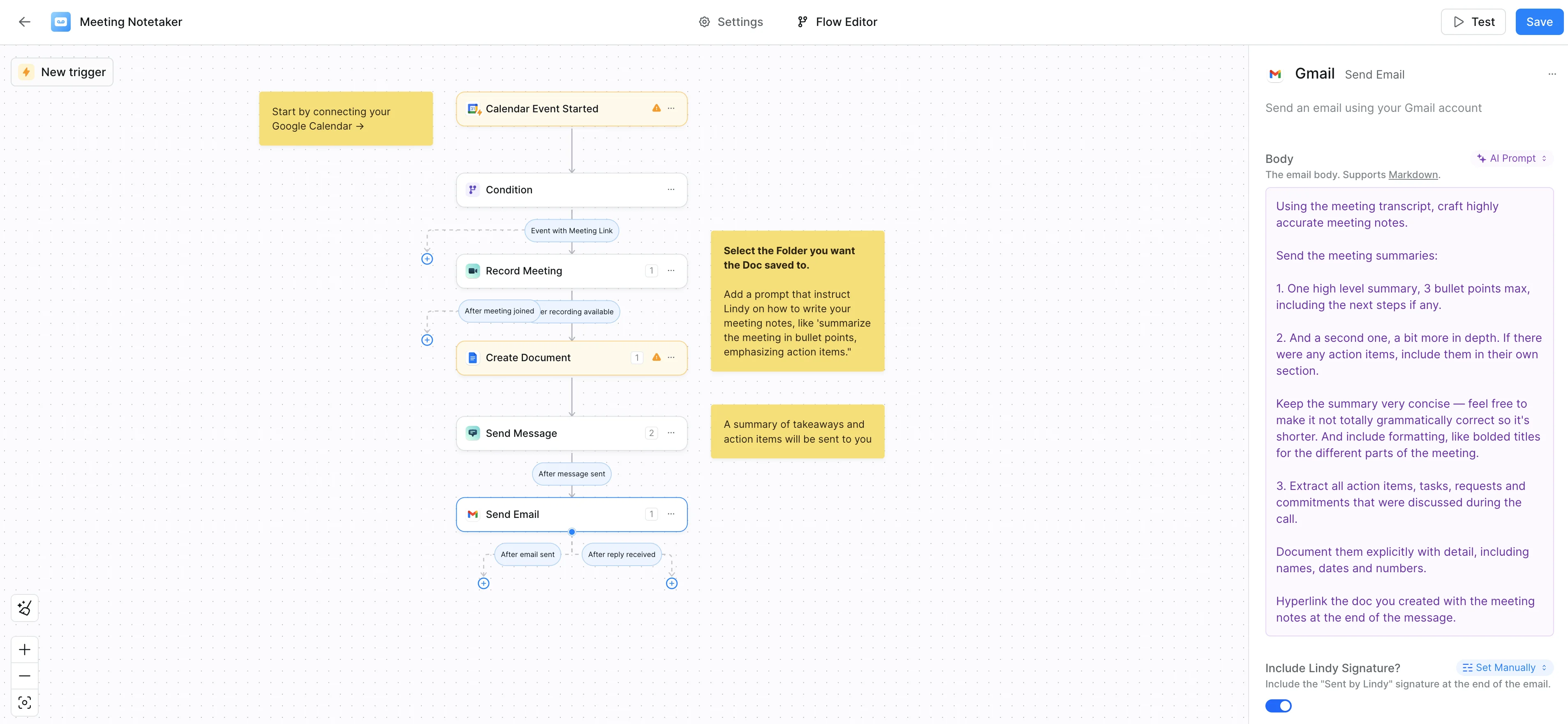Open the Send Email node options menu
1568x724 pixels.
(671, 514)
